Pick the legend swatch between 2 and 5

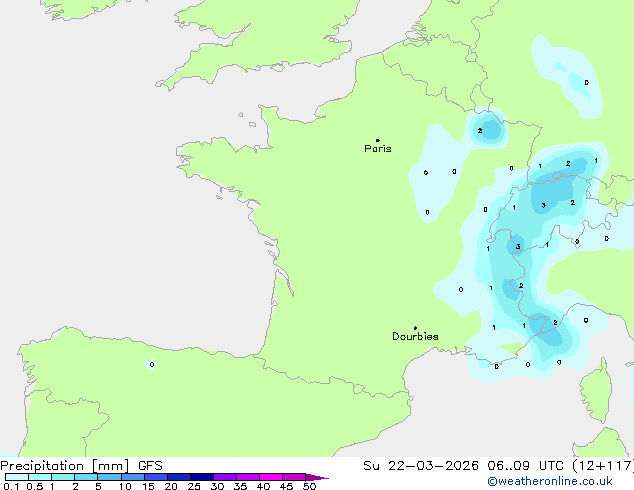point(86,477)
